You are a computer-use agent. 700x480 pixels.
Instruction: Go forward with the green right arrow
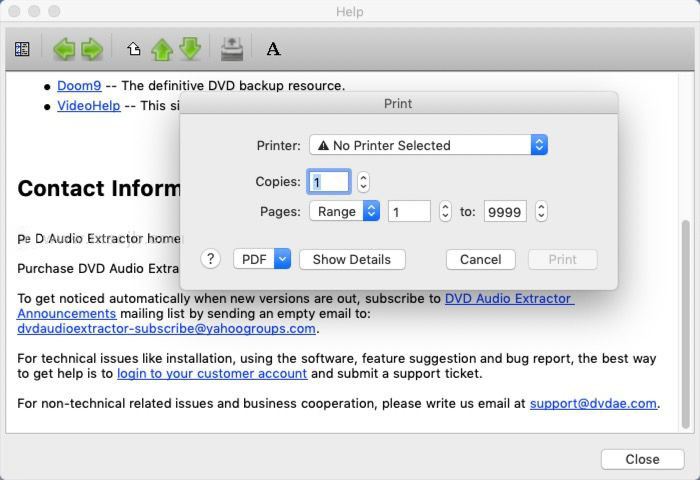(92, 49)
